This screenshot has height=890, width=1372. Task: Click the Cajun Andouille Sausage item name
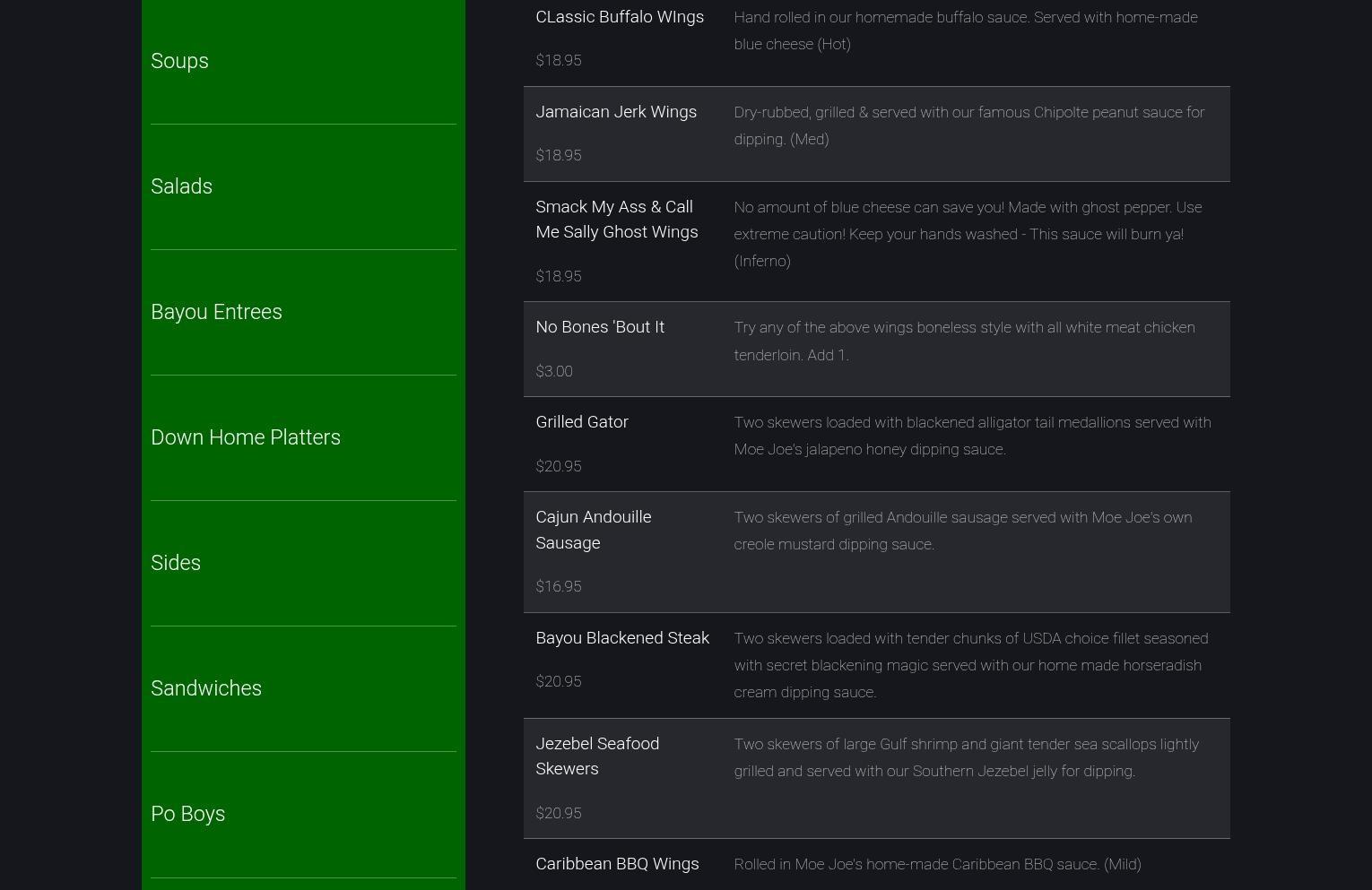point(594,530)
